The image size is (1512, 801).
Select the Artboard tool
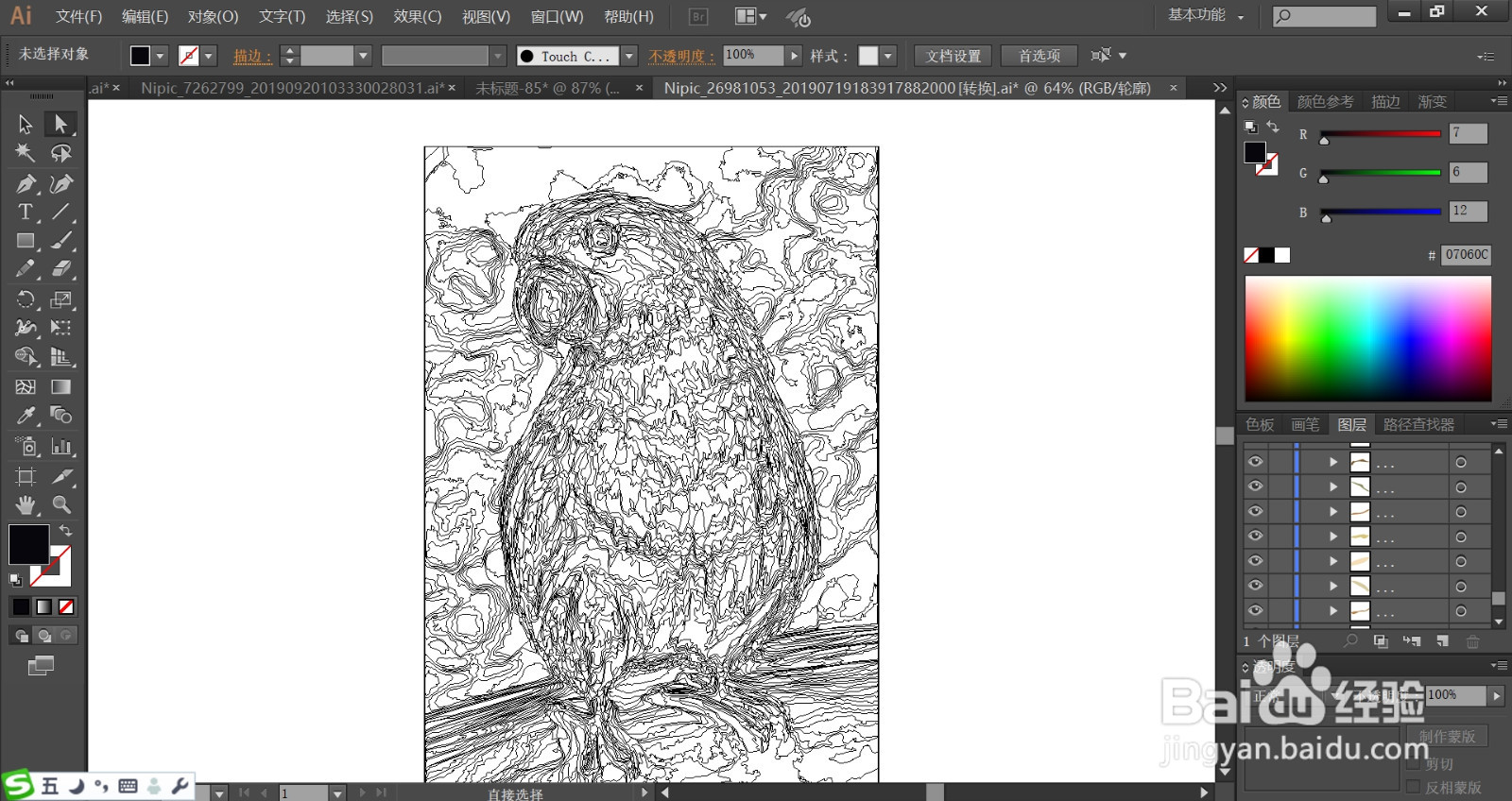26,476
